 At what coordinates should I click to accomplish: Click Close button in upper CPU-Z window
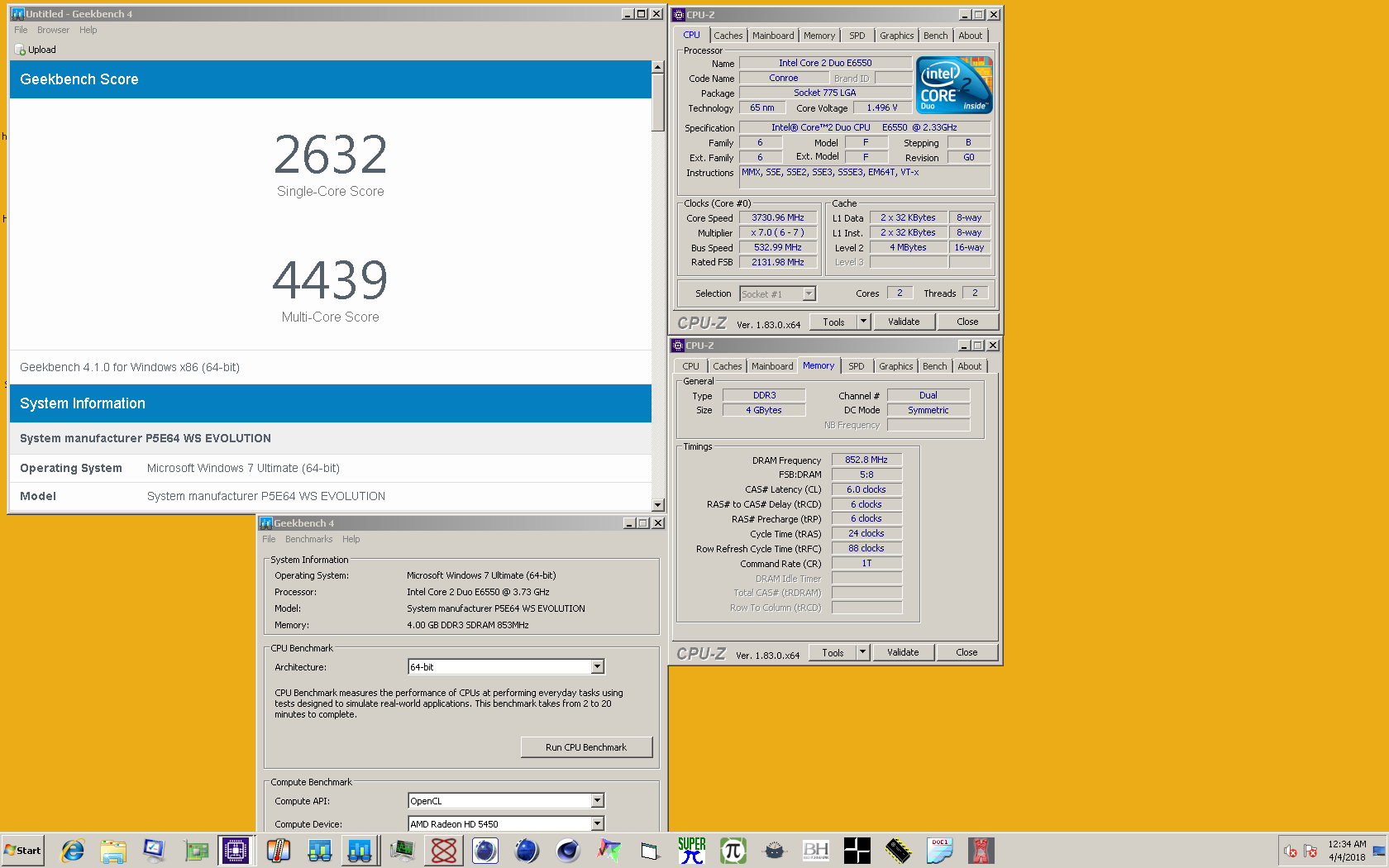pyautogui.click(x=967, y=322)
